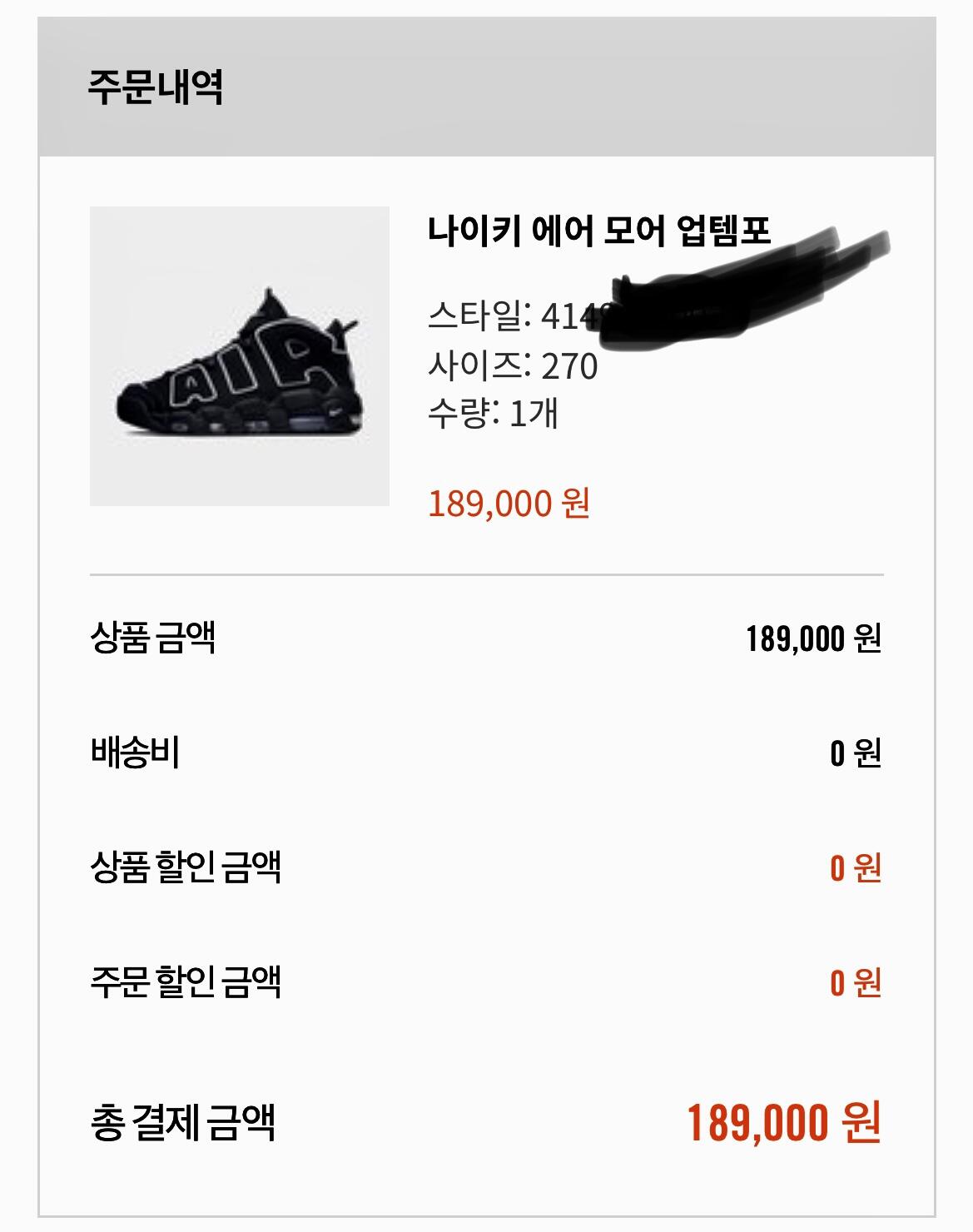973x1232 pixels.
Task: Click the horizontal divider under product details
Action: pyautogui.click(x=486, y=574)
